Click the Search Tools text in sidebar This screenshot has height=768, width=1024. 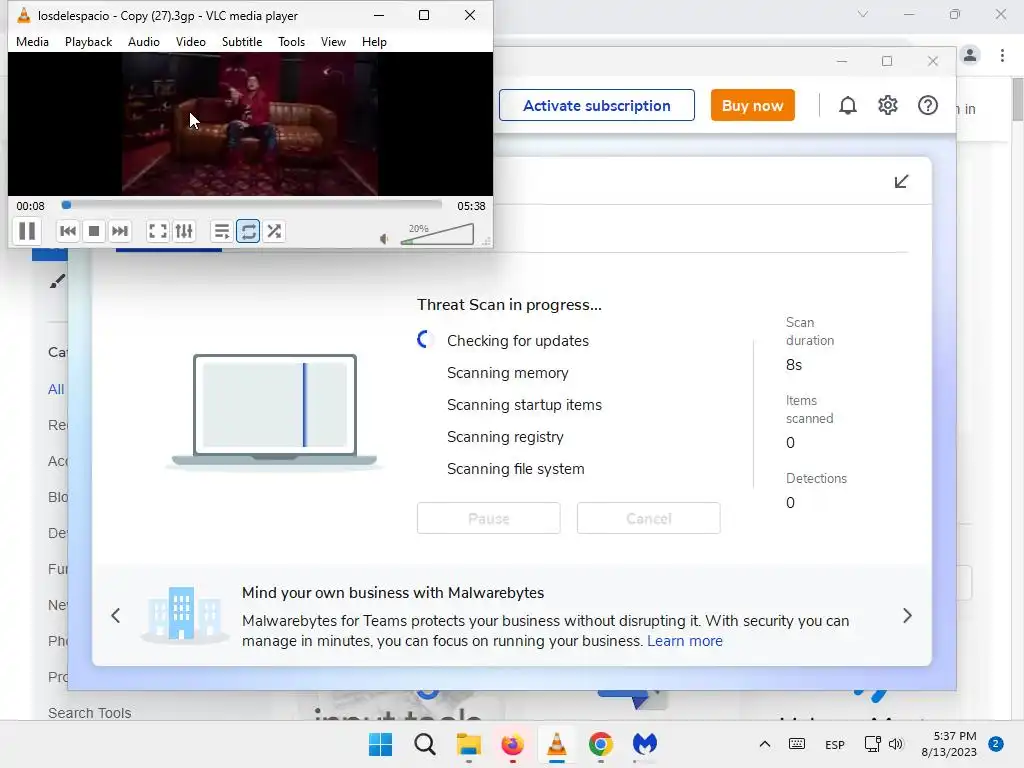coord(89,713)
